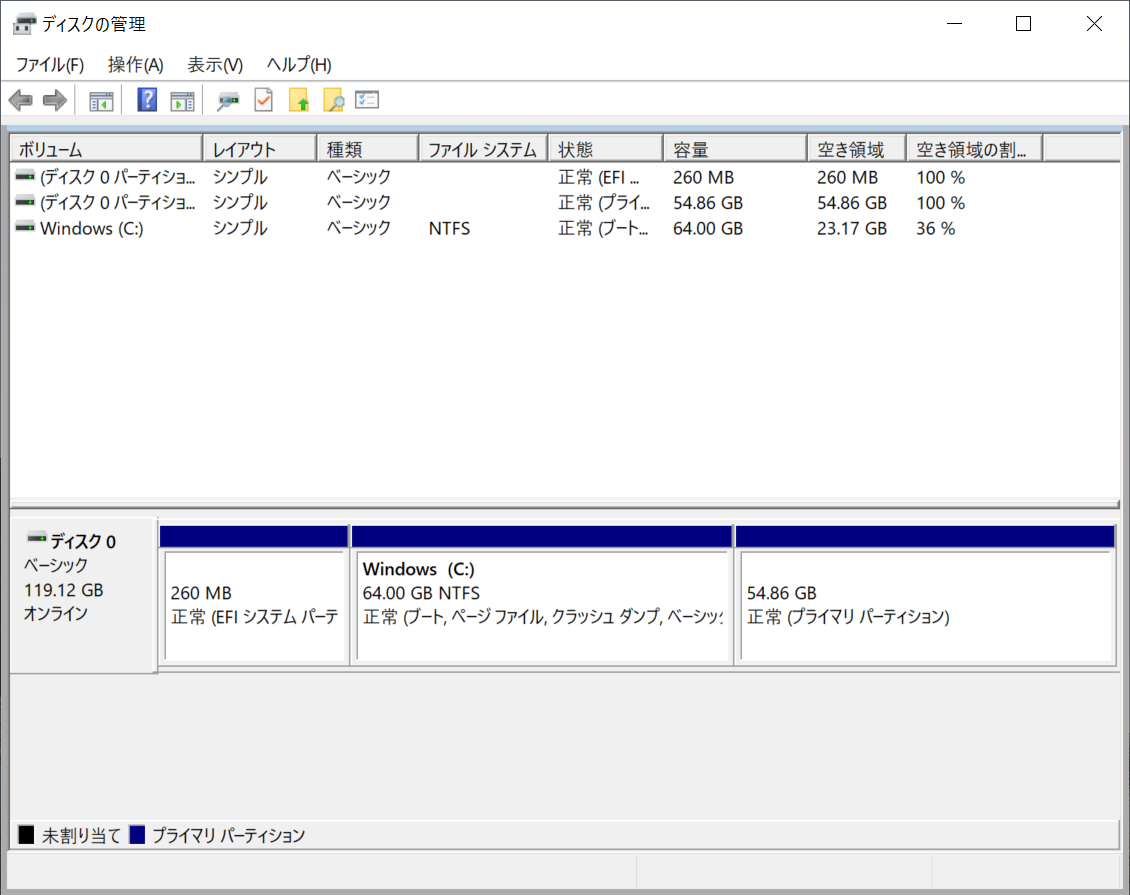Close the Disk Management window
Screen dimensions: 1130x895
1094,24
